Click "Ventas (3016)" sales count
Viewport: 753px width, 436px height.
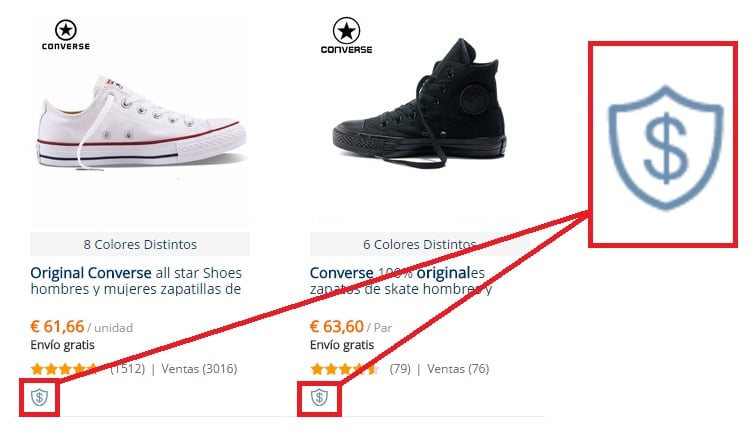pos(199,369)
